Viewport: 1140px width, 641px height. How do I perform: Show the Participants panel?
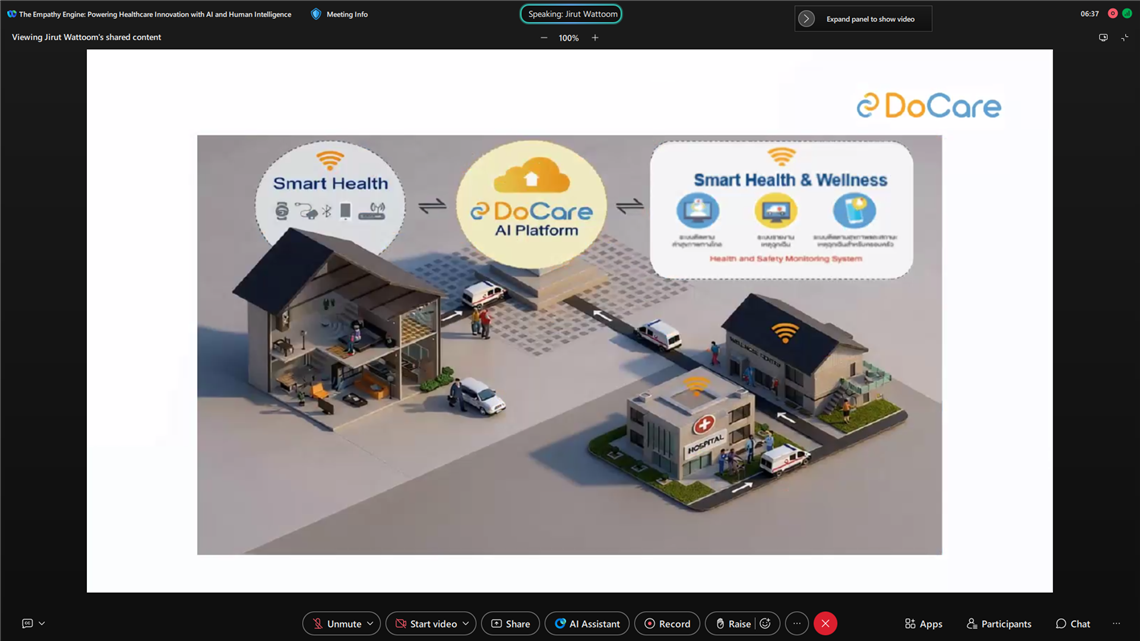(998, 624)
